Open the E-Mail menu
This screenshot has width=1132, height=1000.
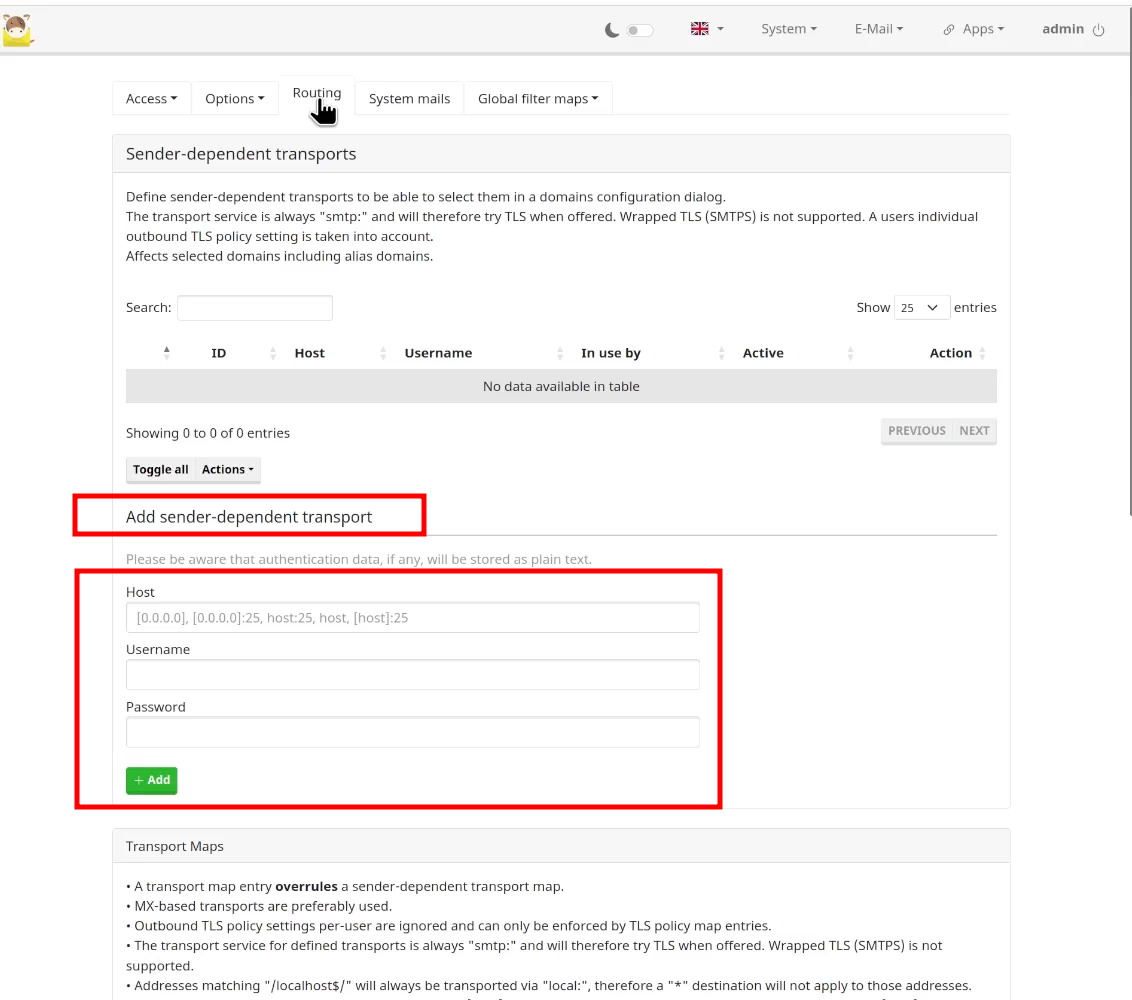(879, 29)
